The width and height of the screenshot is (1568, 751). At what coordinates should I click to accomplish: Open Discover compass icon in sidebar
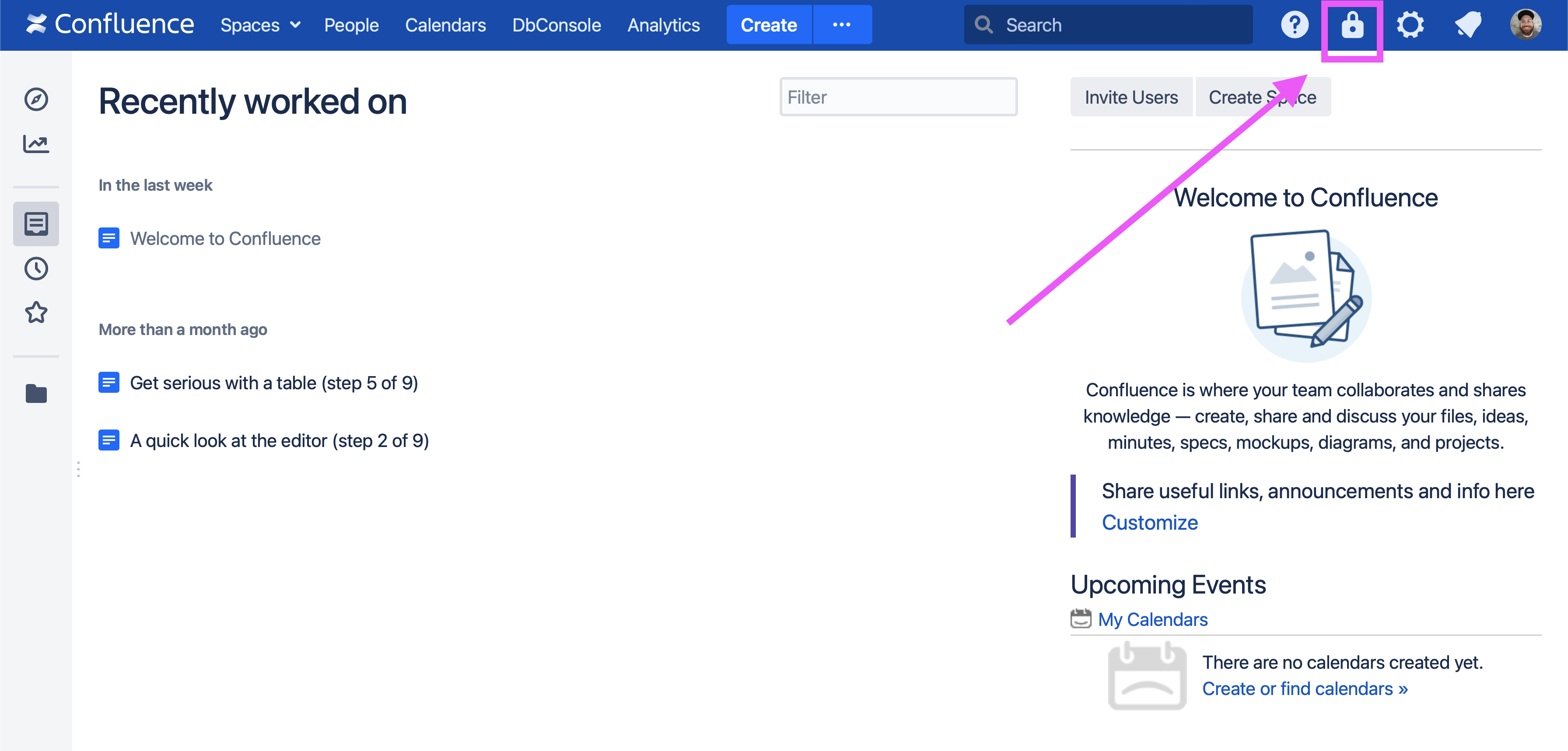pyautogui.click(x=36, y=99)
